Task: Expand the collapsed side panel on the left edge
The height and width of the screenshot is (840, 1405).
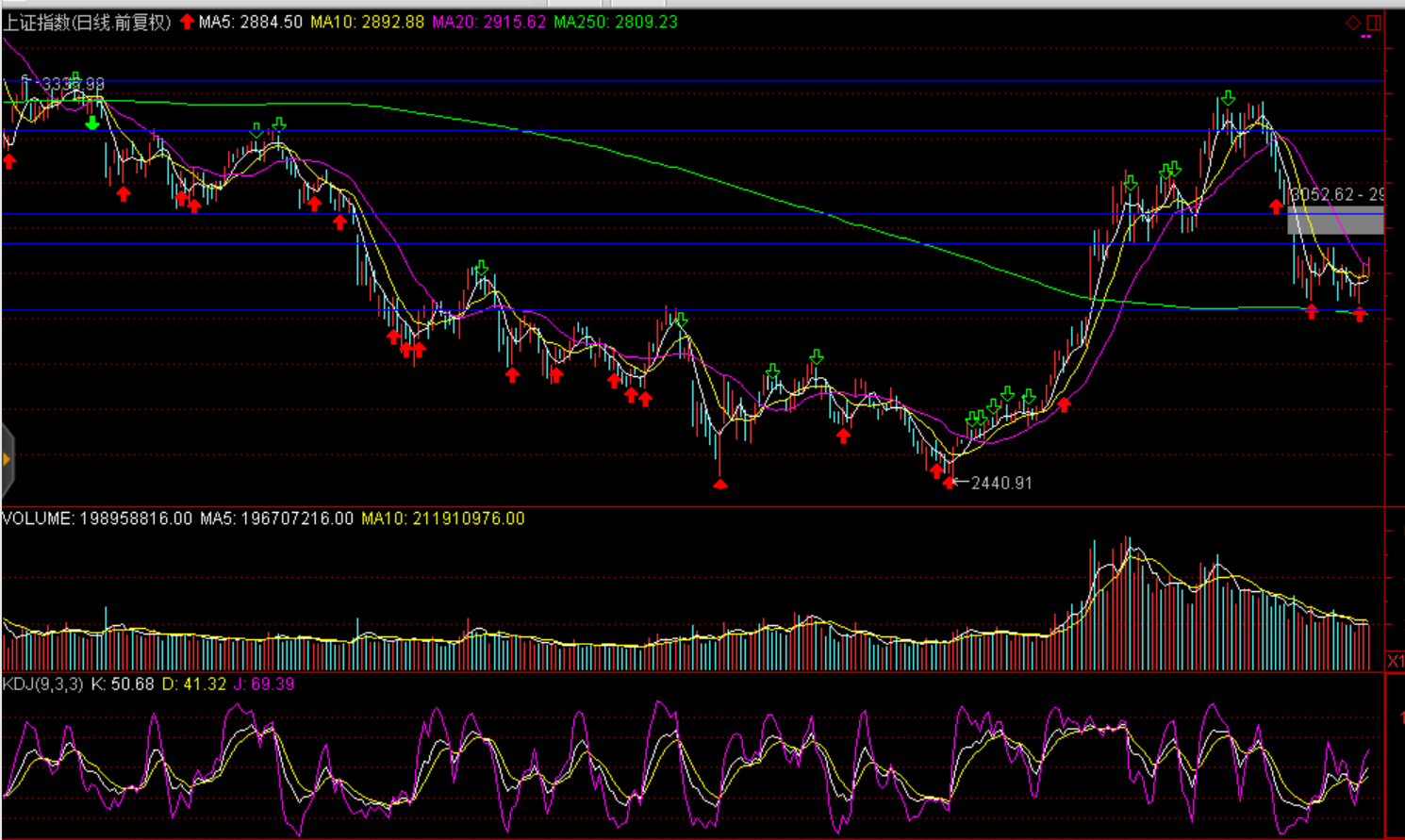Action: 7,459
